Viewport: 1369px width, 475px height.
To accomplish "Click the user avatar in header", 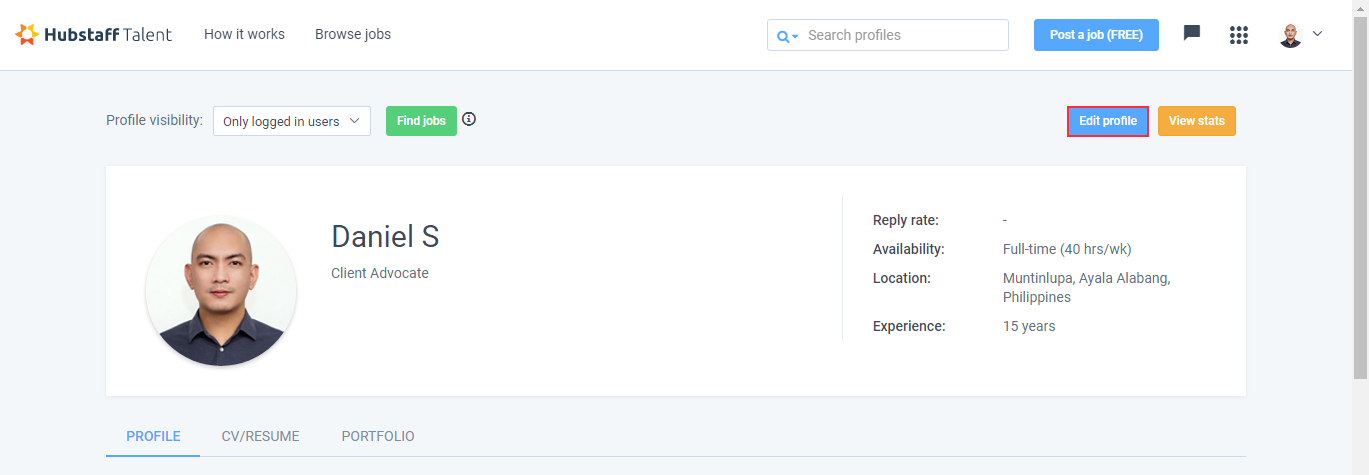I will 1291,35.
